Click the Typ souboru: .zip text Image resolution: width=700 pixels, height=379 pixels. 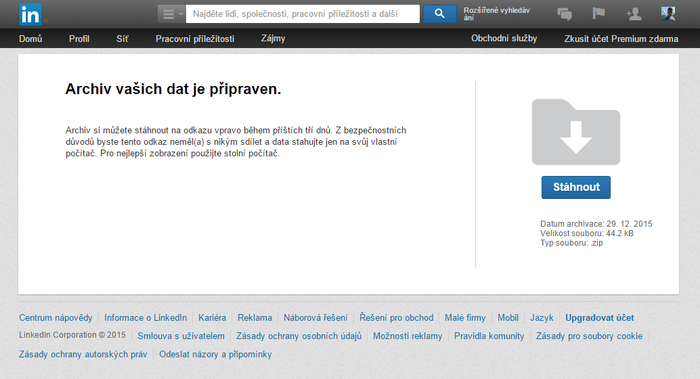[571, 243]
